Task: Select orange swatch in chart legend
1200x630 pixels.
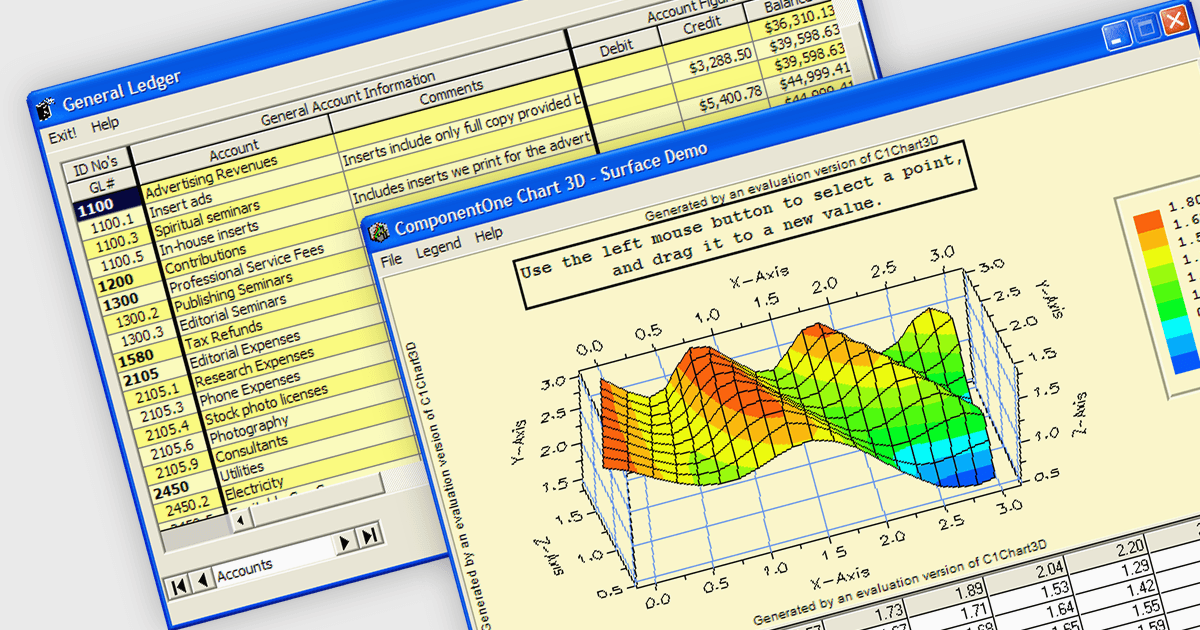Action: pos(1148,223)
